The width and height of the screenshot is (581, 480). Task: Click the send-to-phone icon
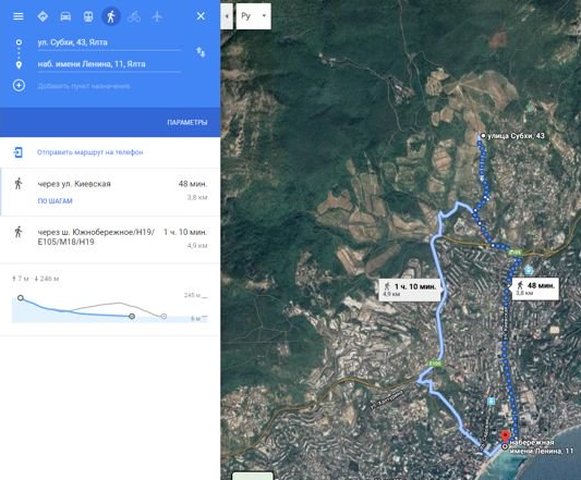[18, 152]
